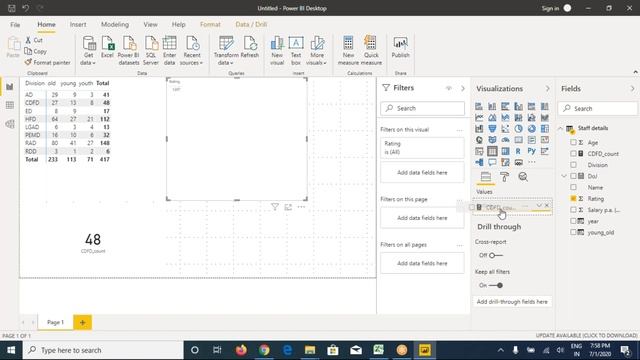Open the Analytics magnifier pane
Viewport: 640px width, 360px height.
(x=523, y=177)
